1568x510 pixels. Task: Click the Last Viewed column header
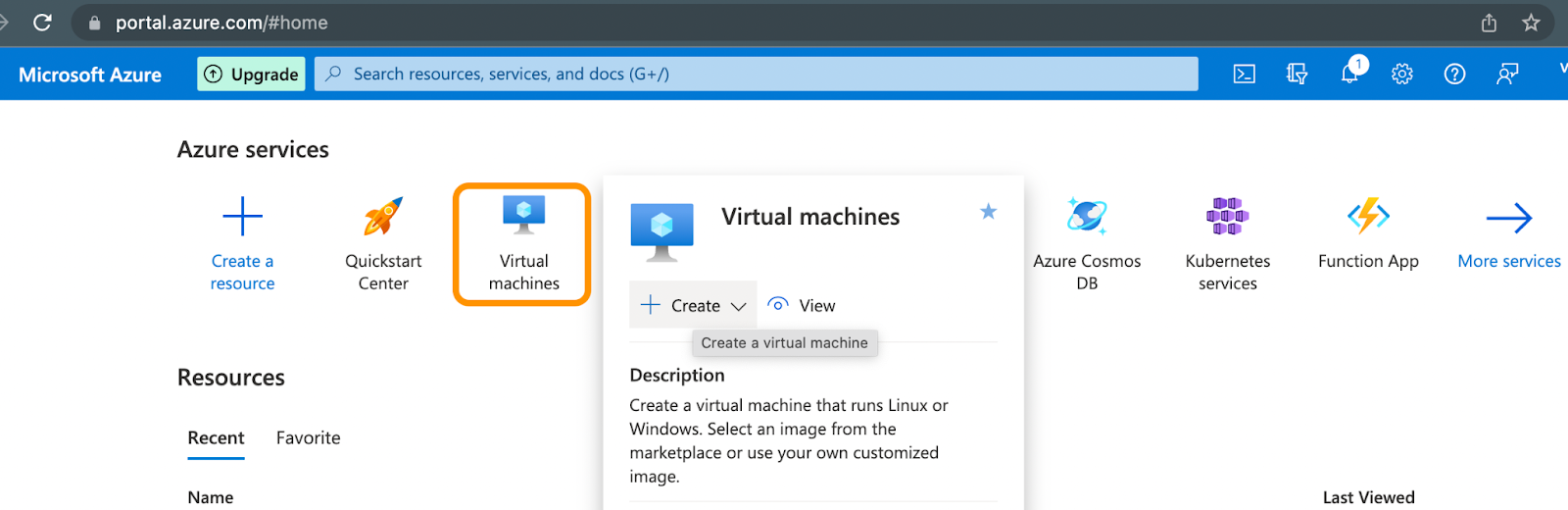(1368, 497)
